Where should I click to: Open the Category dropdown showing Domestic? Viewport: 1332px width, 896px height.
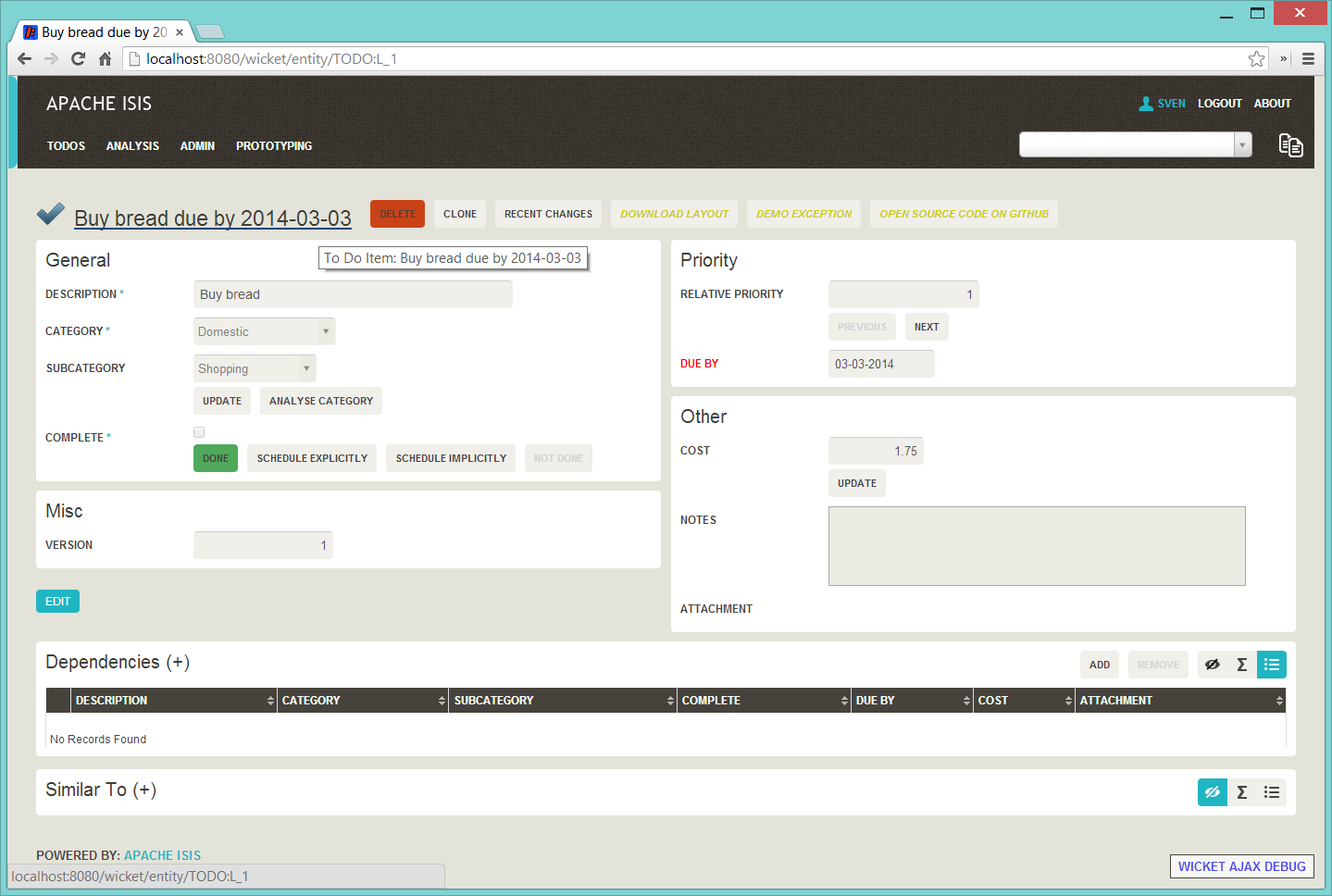[264, 331]
